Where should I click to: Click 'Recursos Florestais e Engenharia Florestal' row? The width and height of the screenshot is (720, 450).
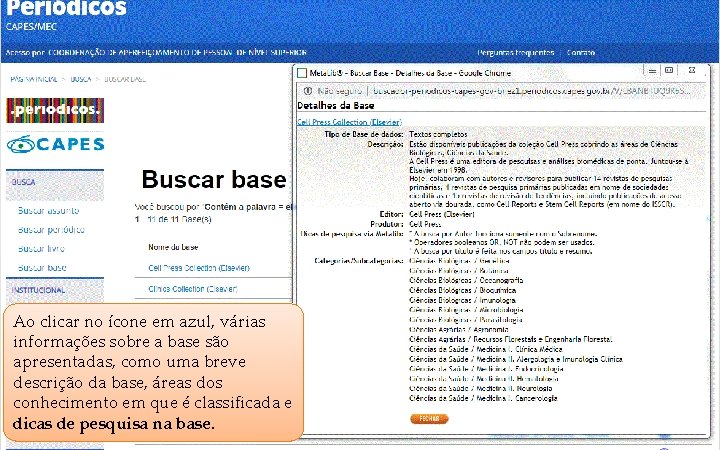511,339
